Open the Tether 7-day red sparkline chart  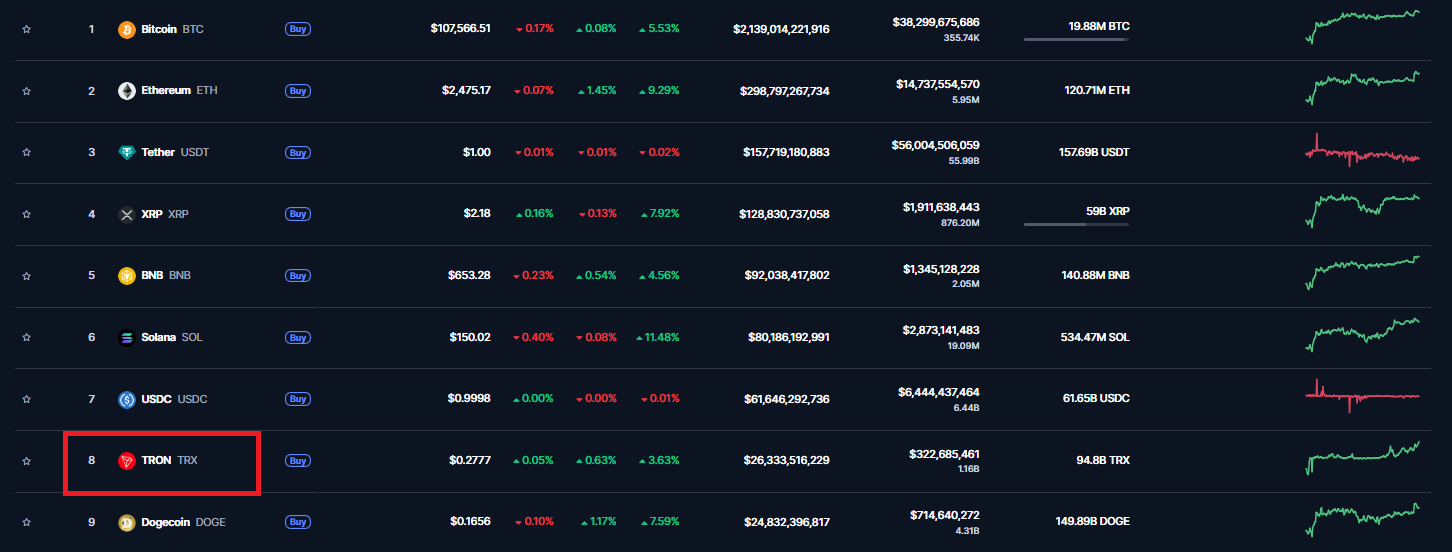[x=1362, y=152]
